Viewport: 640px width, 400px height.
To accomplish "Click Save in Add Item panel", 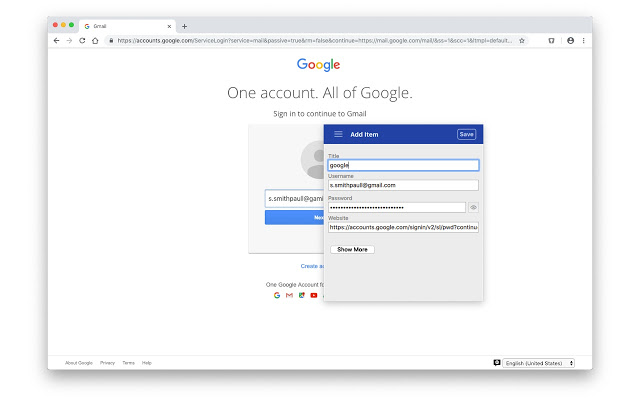I will coord(467,134).
